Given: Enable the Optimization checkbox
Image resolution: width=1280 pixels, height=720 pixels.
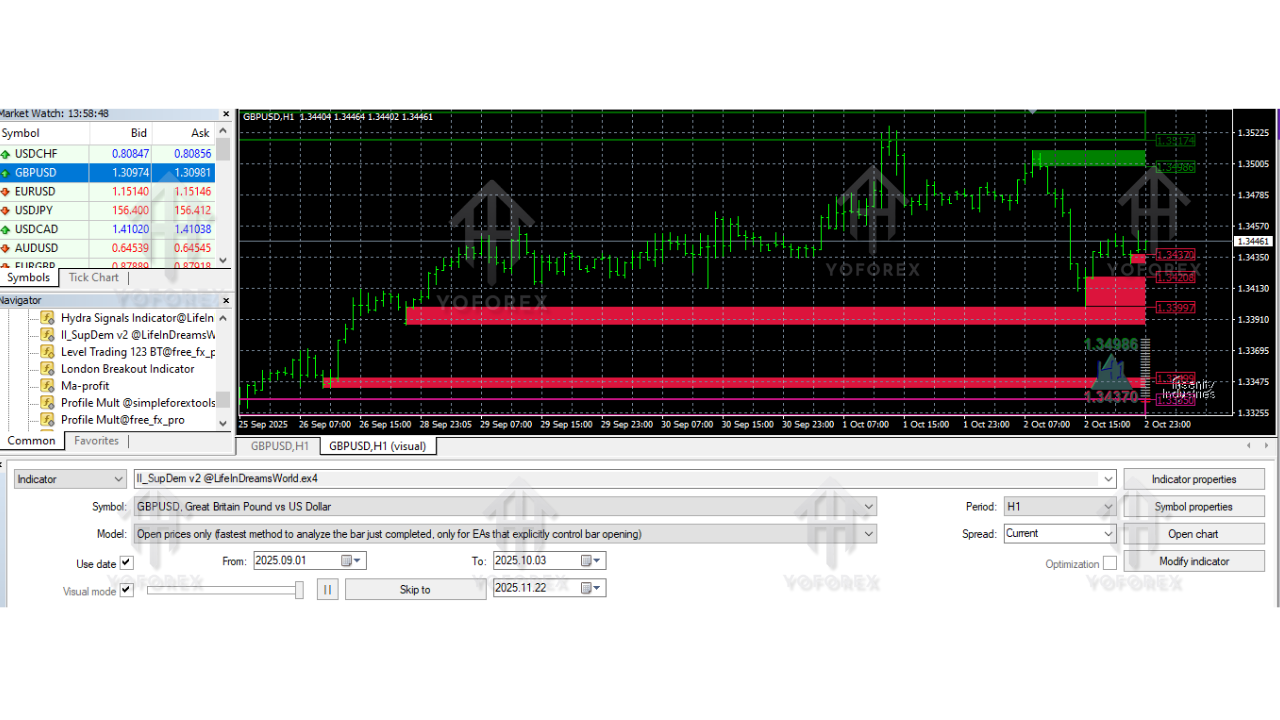Looking at the screenshot, I should (x=1110, y=563).
